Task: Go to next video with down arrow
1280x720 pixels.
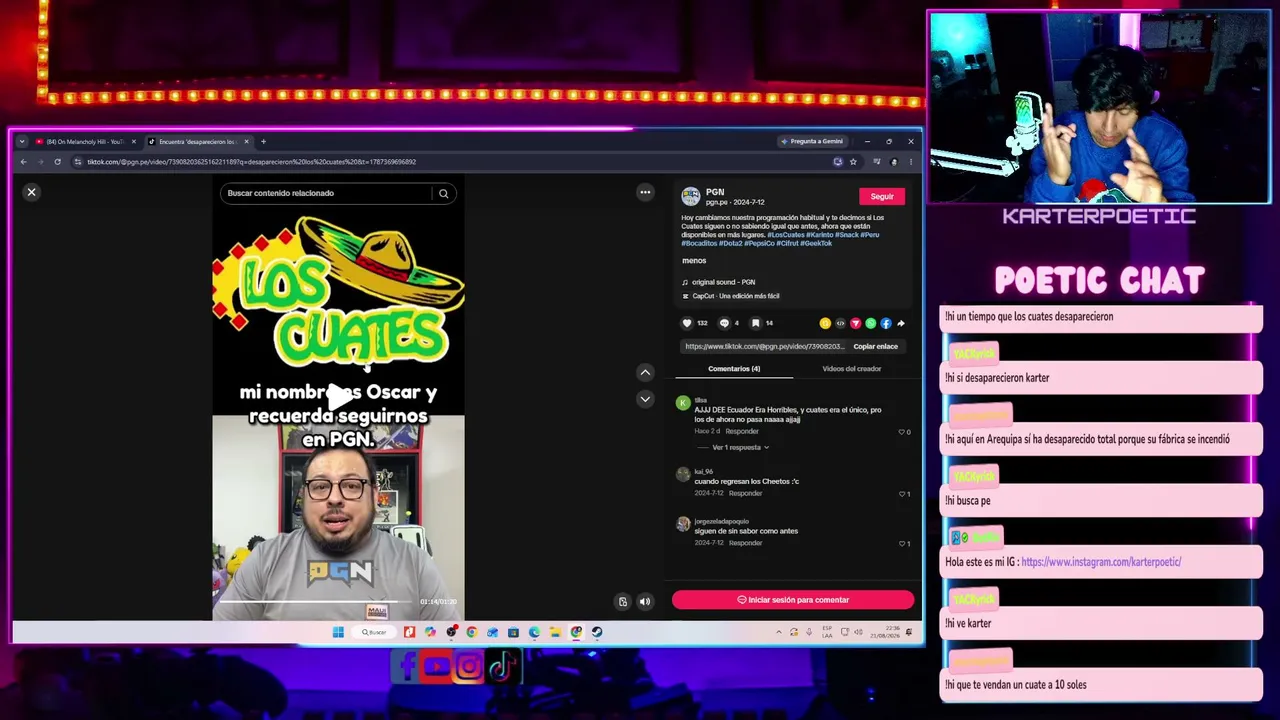Action: coord(645,399)
